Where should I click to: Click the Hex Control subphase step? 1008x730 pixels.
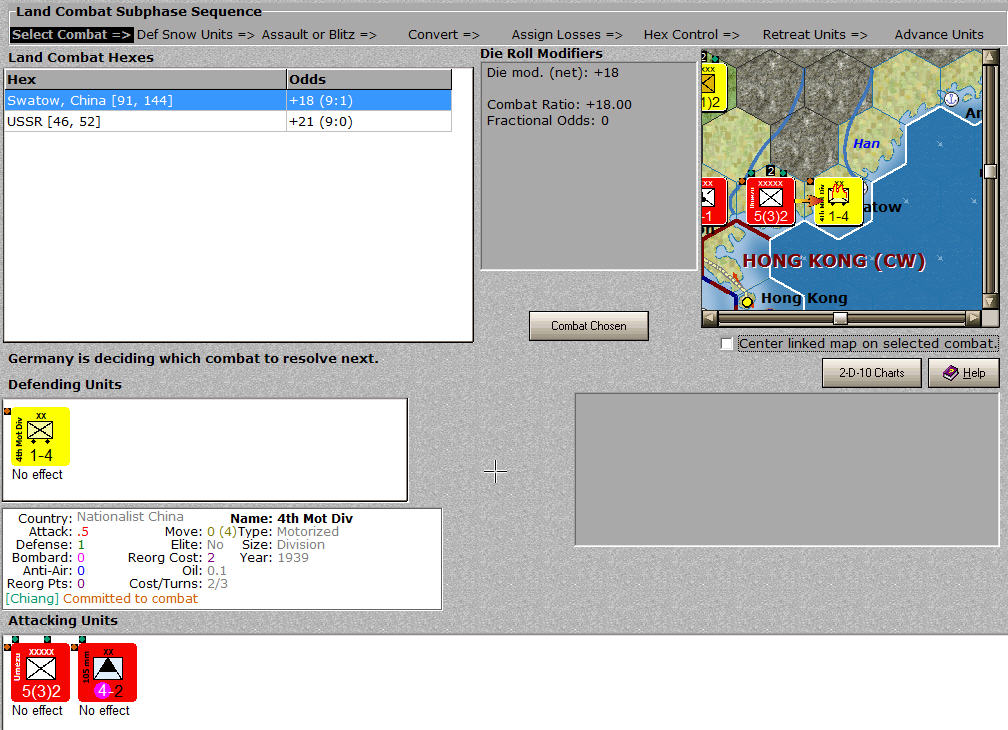coord(692,35)
